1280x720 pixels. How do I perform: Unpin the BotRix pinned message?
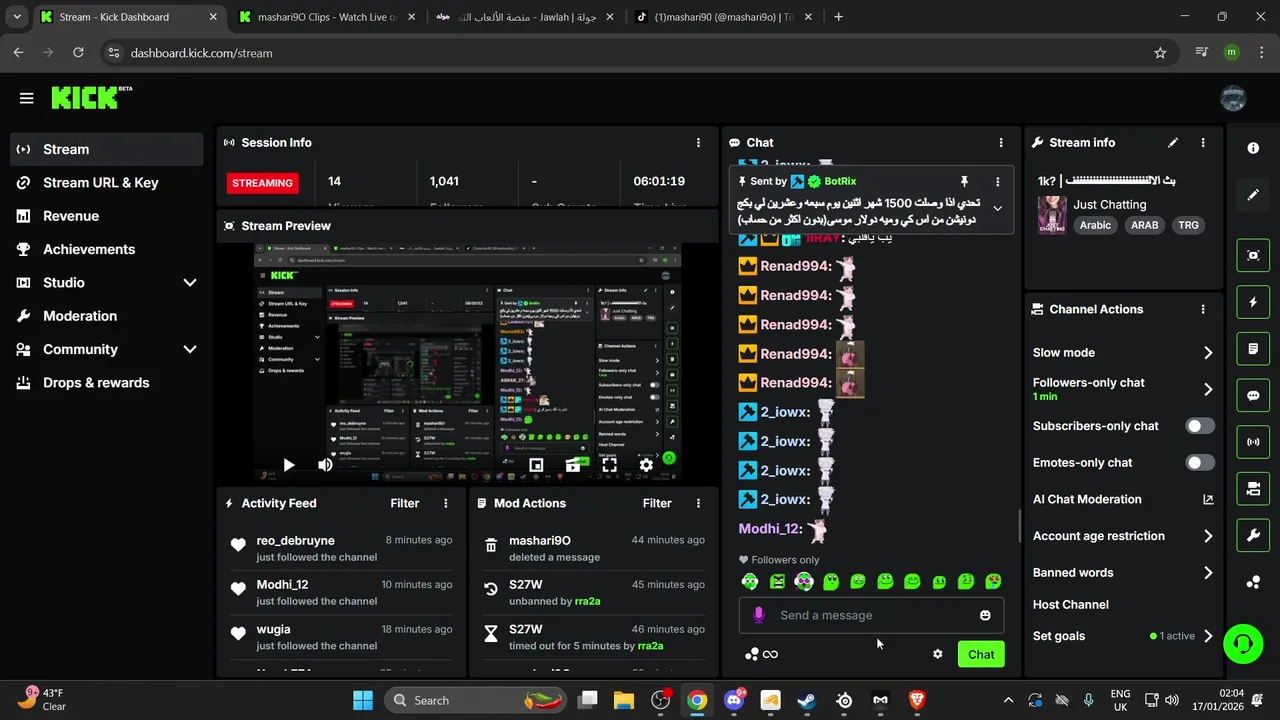[x=964, y=181]
